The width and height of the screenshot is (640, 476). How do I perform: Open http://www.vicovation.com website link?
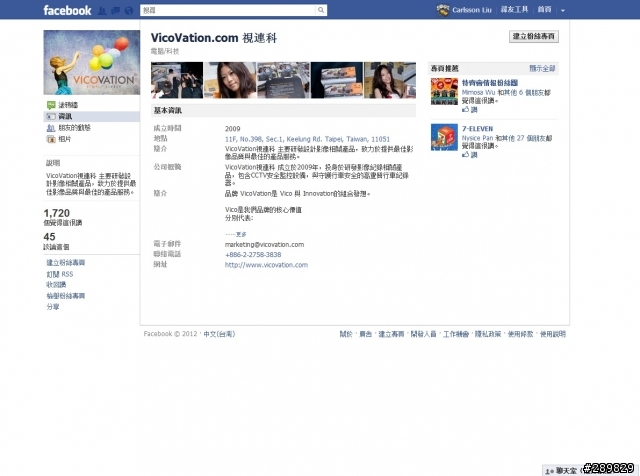point(266,265)
